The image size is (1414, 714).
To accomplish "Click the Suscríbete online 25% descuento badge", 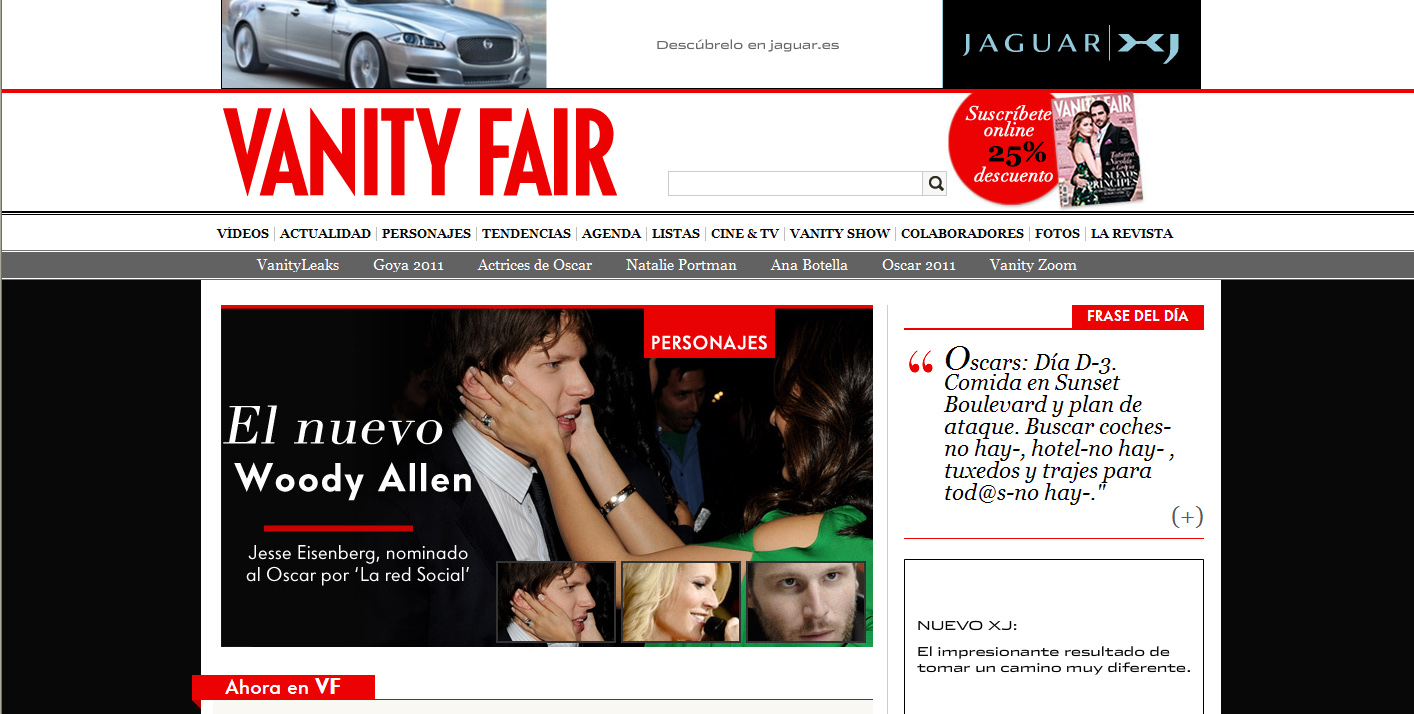I will (x=1004, y=147).
